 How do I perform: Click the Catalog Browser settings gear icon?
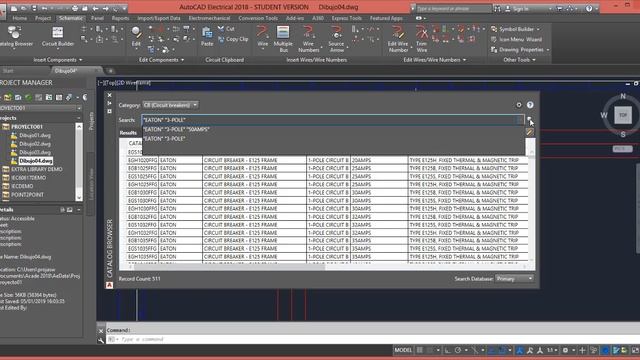(519, 105)
